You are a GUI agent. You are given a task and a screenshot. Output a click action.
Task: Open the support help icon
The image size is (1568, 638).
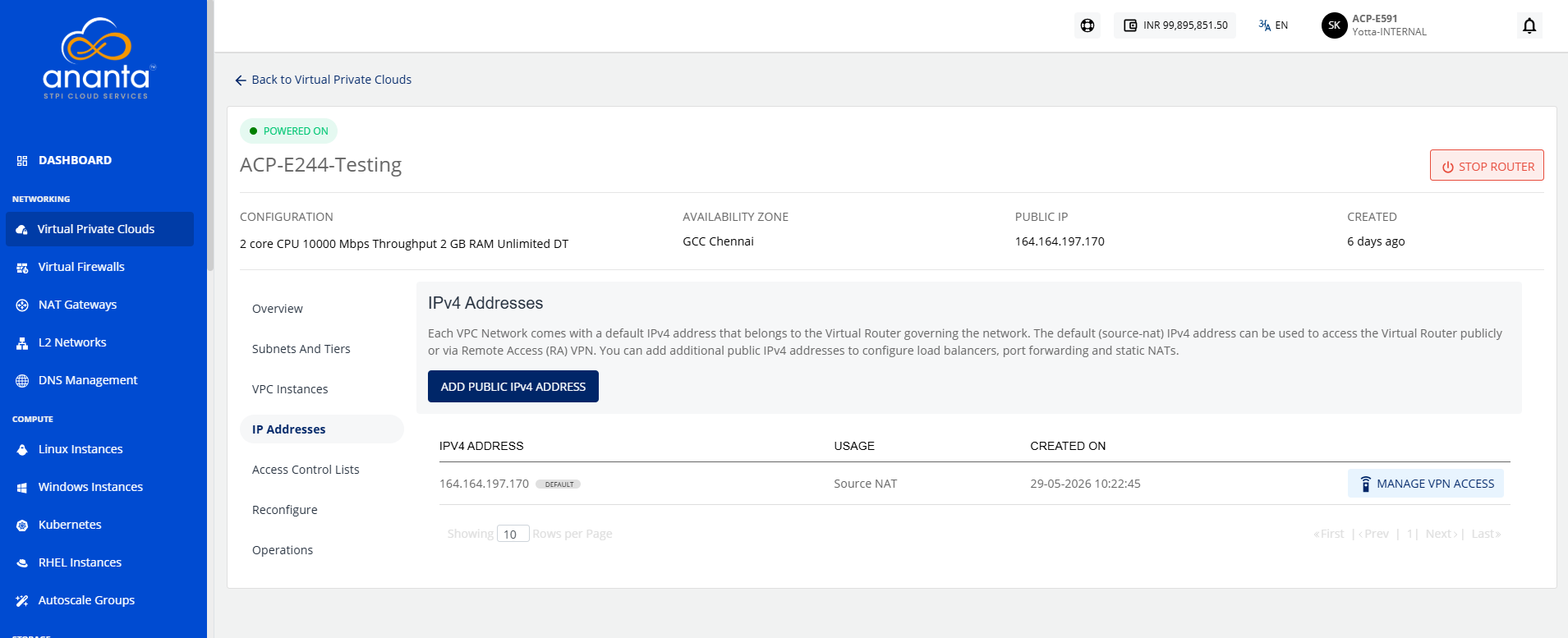click(x=1087, y=25)
